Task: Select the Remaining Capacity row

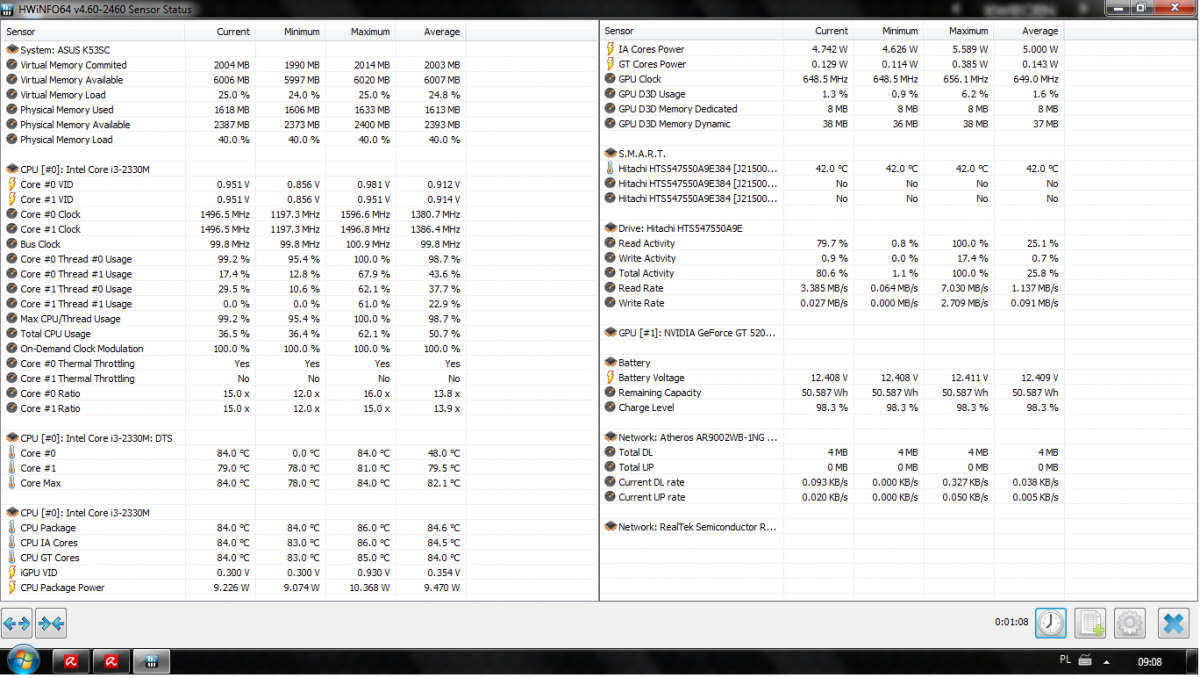Action: pyautogui.click(x=832, y=393)
